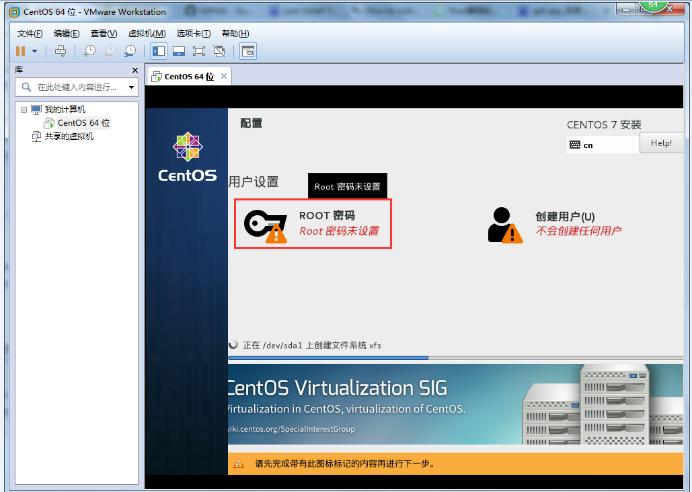Toggle the library sidebar view icon
Image resolution: width=692 pixels, height=492 pixels.
158,51
